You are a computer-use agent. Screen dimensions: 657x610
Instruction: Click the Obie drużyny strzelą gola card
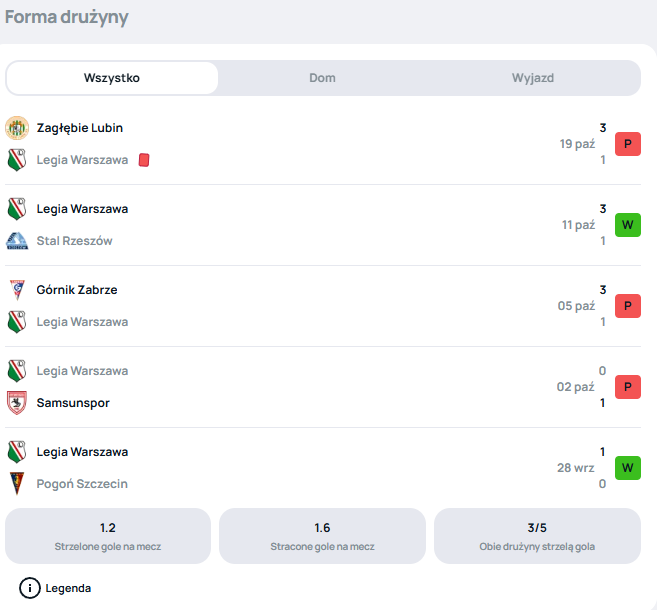click(537, 536)
